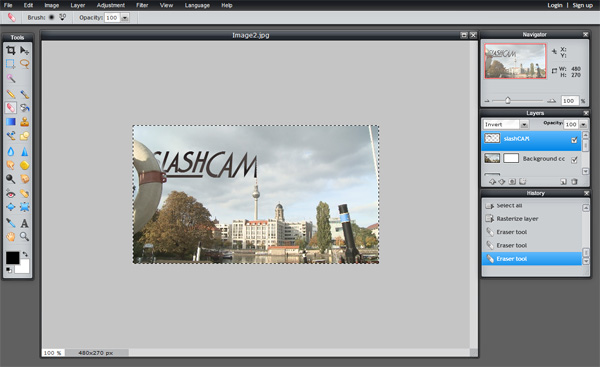The width and height of the screenshot is (600, 367).
Task: Click the Navigator zoom percentage field
Action: pos(570,101)
